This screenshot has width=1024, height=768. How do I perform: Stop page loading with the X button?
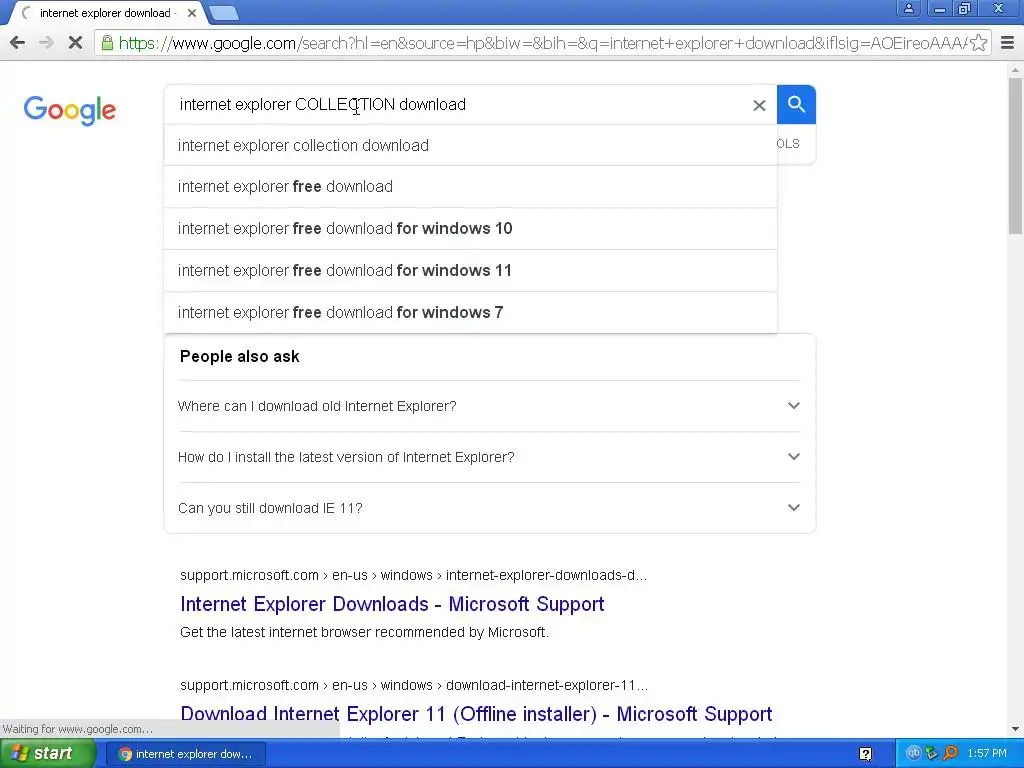[x=75, y=43]
